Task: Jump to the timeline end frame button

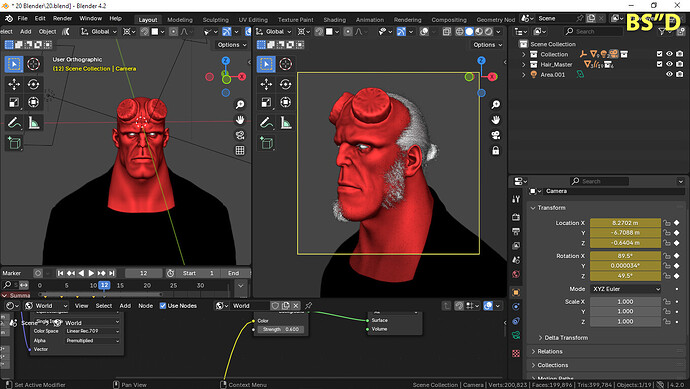Action: click(112, 273)
